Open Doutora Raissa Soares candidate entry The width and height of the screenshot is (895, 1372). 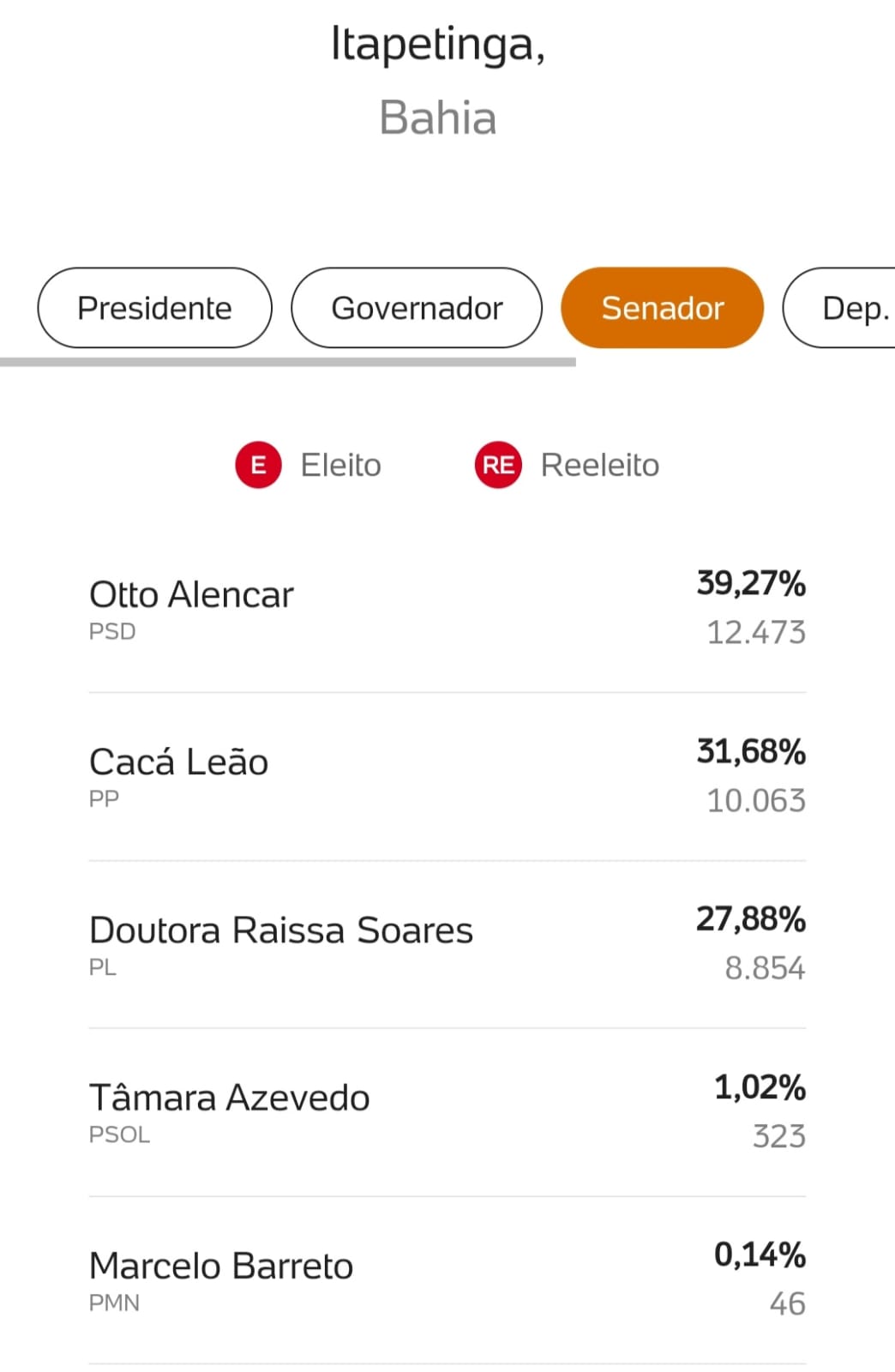pyautogui.click(x=447, y=945)
